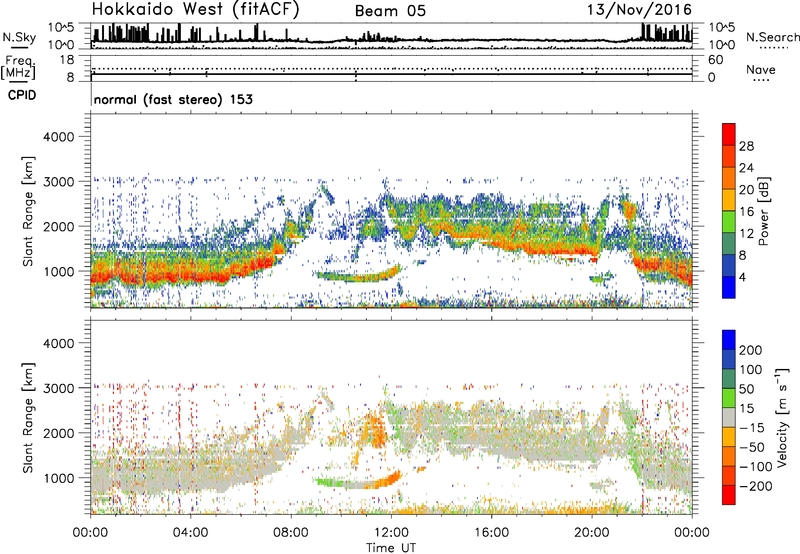Image resolution: width=800 pixels, height=554 pixels.
Task: Select the '2000' tick in the velocity panel
Action: point(59,433)
